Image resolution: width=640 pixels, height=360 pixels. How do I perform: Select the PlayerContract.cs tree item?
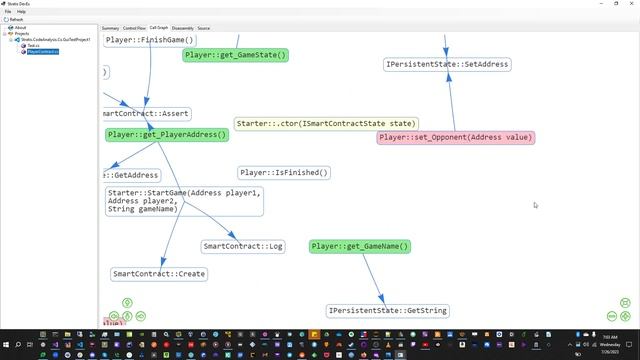(43, 52)
